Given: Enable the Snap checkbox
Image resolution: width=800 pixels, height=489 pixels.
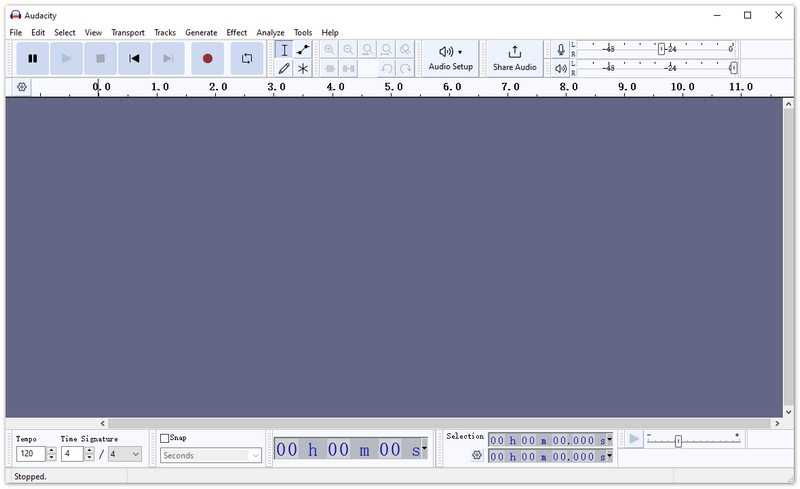Looking at the screenshot, I should click(165, 438).
